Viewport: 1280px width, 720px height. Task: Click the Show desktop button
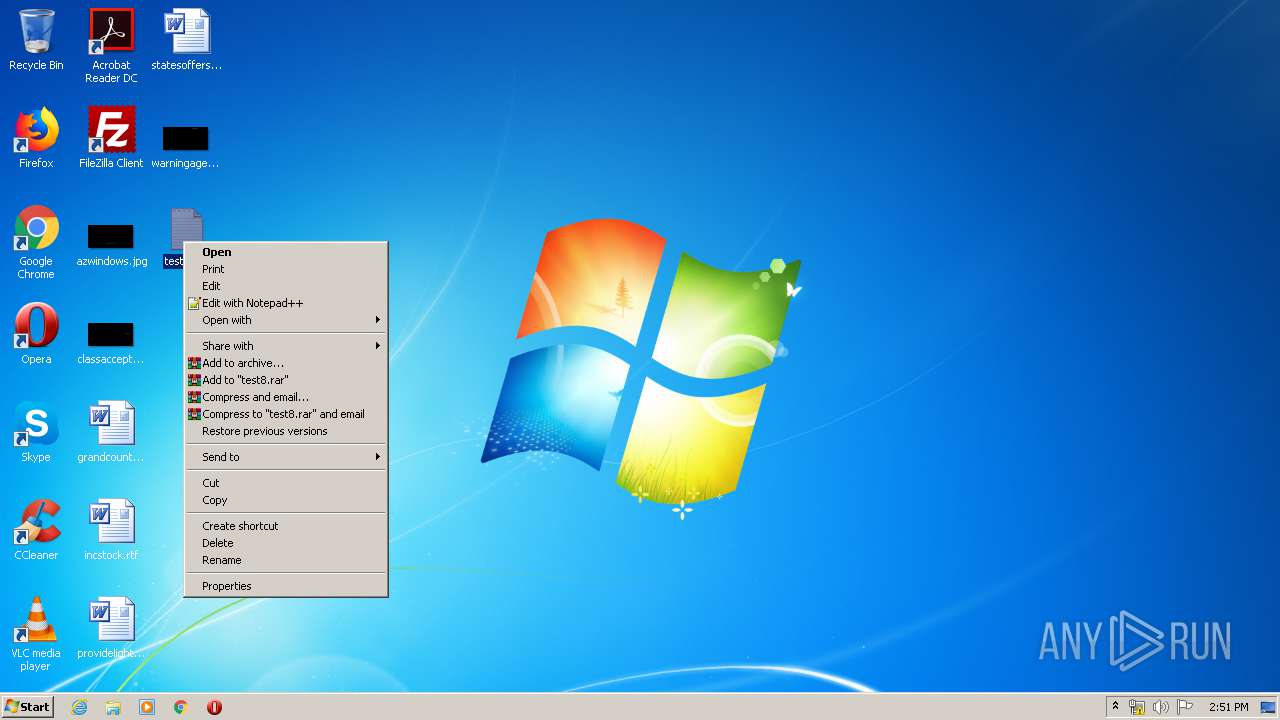[x=1269, y=707]
